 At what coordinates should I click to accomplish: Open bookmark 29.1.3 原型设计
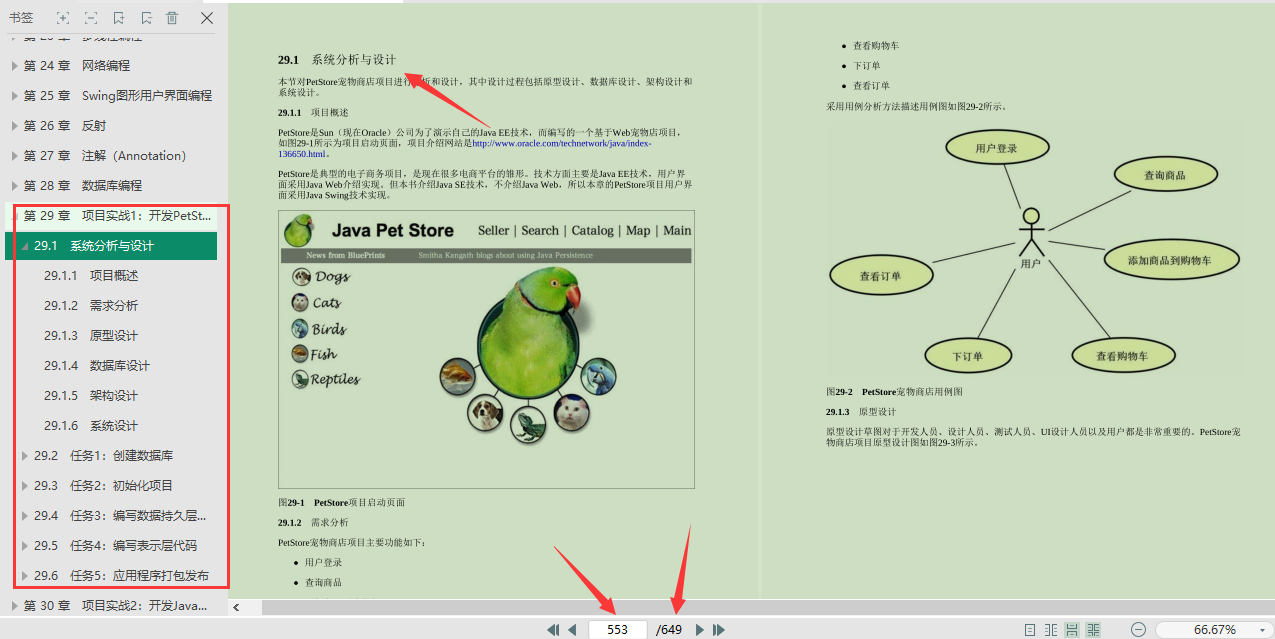(x=91, y=336)
